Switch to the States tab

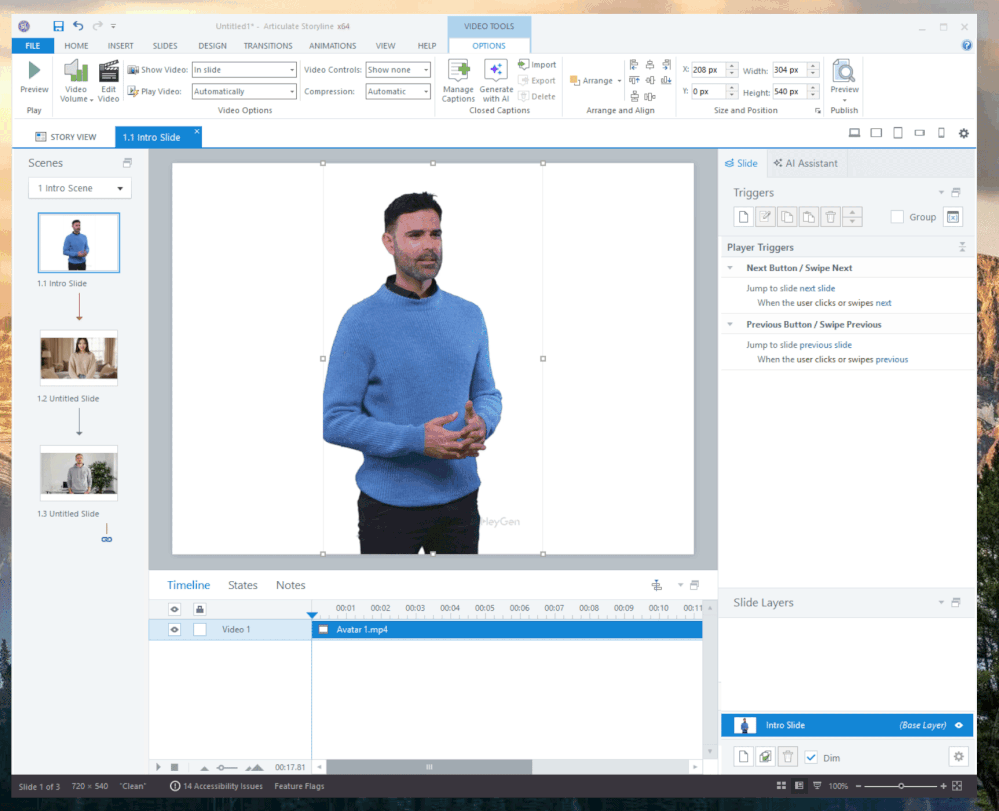click(x=242, y=585)
